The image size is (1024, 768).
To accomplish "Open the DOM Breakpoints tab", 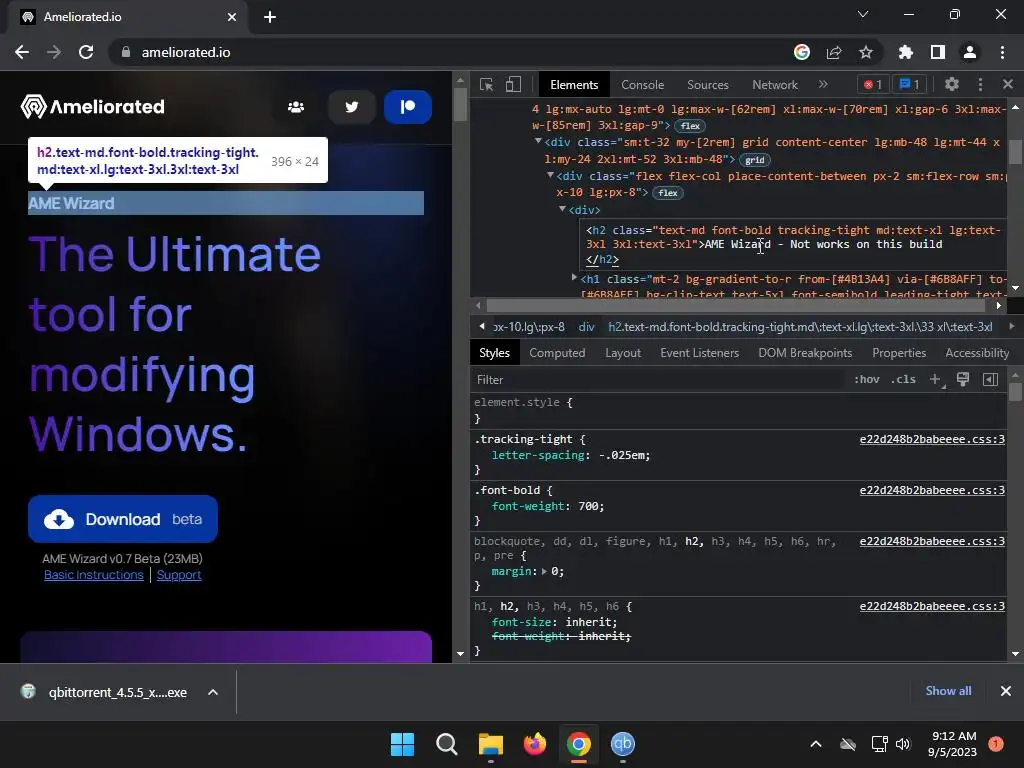I will point(805,353).
